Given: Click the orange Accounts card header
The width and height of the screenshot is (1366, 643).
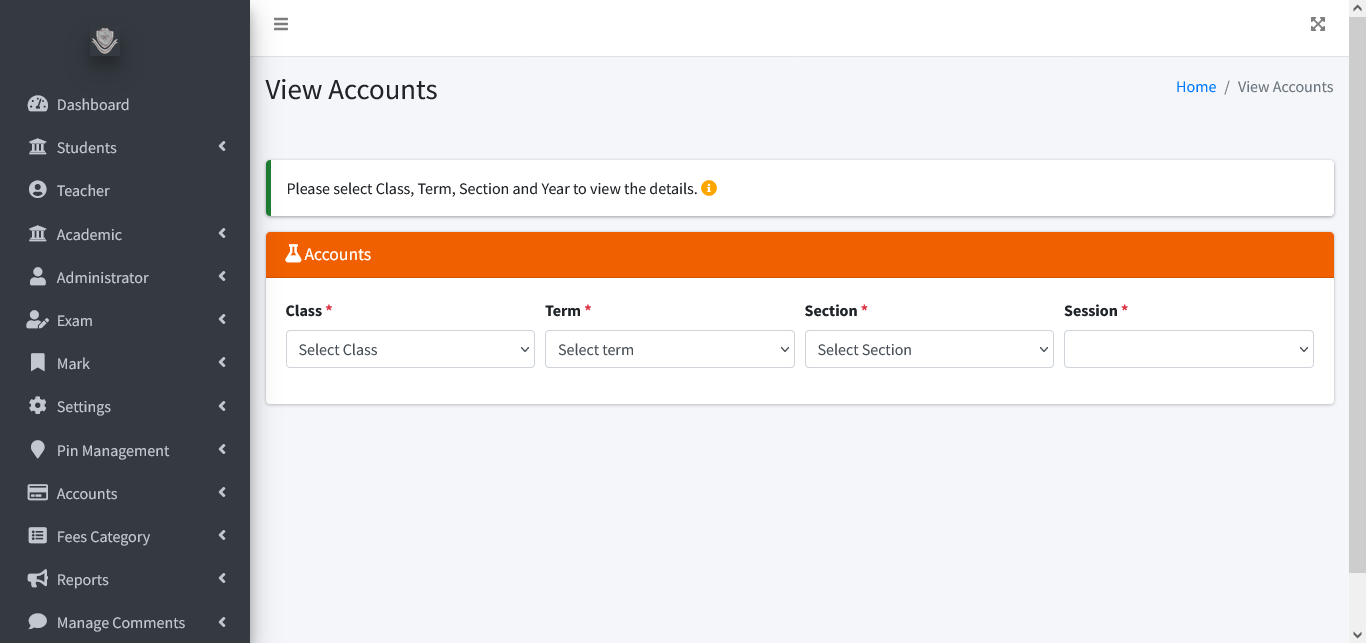Looking at the screenshot, I should [800, 255].
